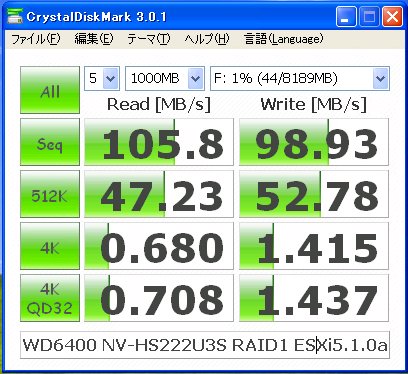Open the テーマ(T) menu
Screen dimensions: 408x374
coord(149,39)
